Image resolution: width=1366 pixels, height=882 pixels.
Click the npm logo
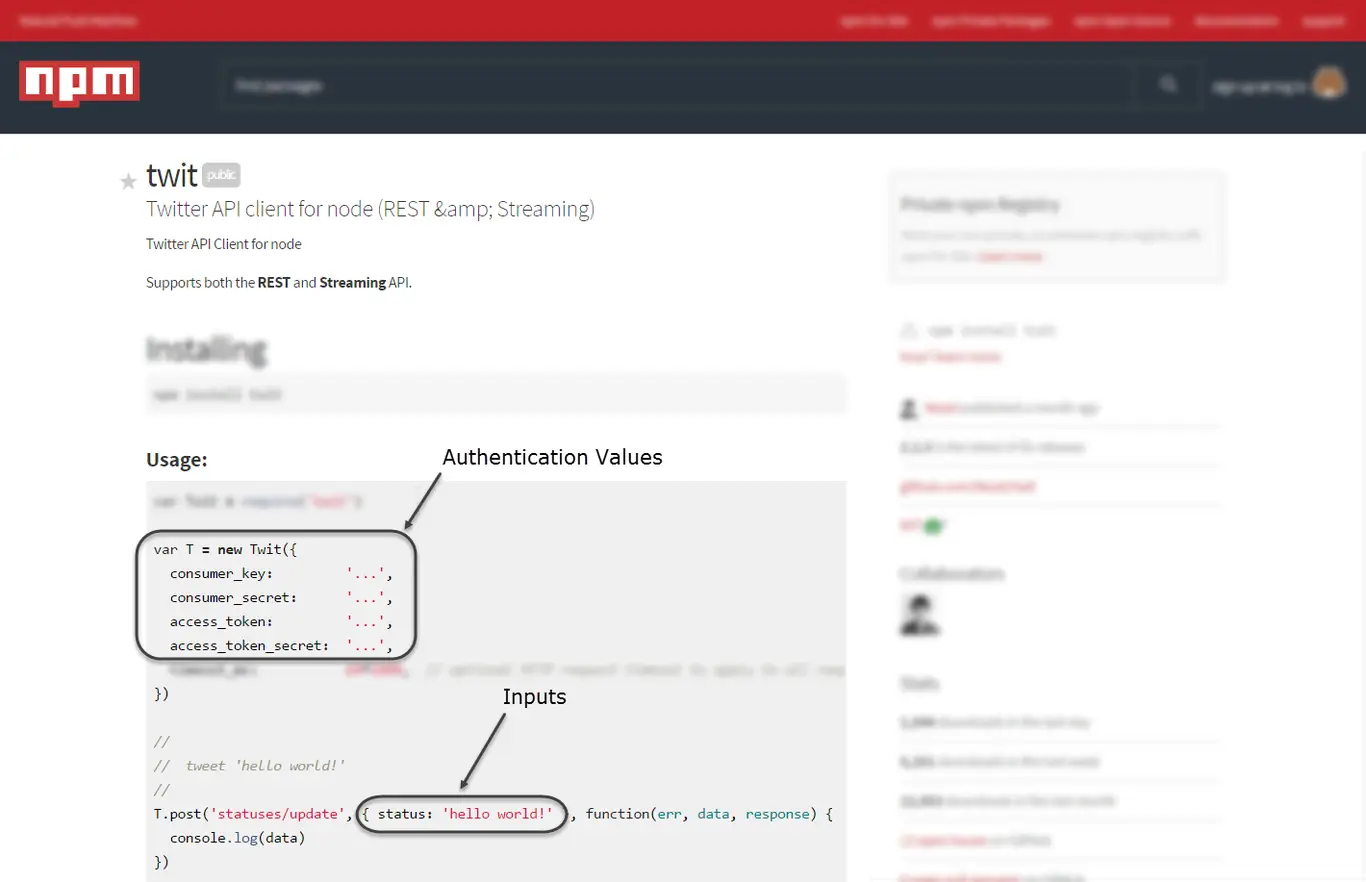pyautogui.click(x=79, y=84)
